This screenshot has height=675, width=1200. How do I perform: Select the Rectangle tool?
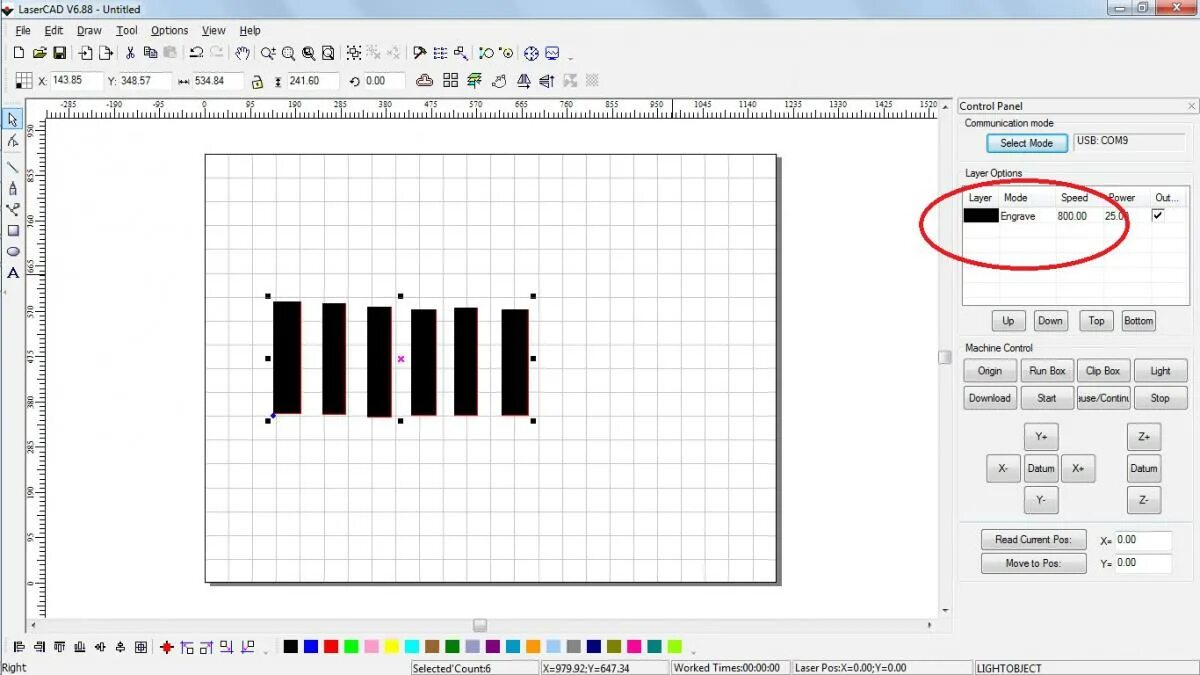(x=13, y=230)
